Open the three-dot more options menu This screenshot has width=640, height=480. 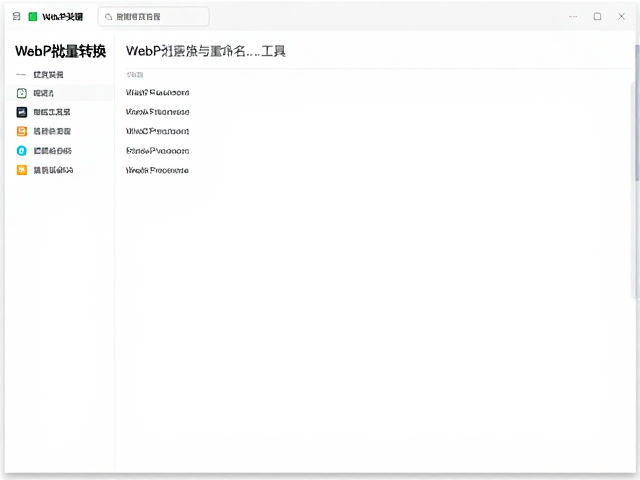coord(573,16)
